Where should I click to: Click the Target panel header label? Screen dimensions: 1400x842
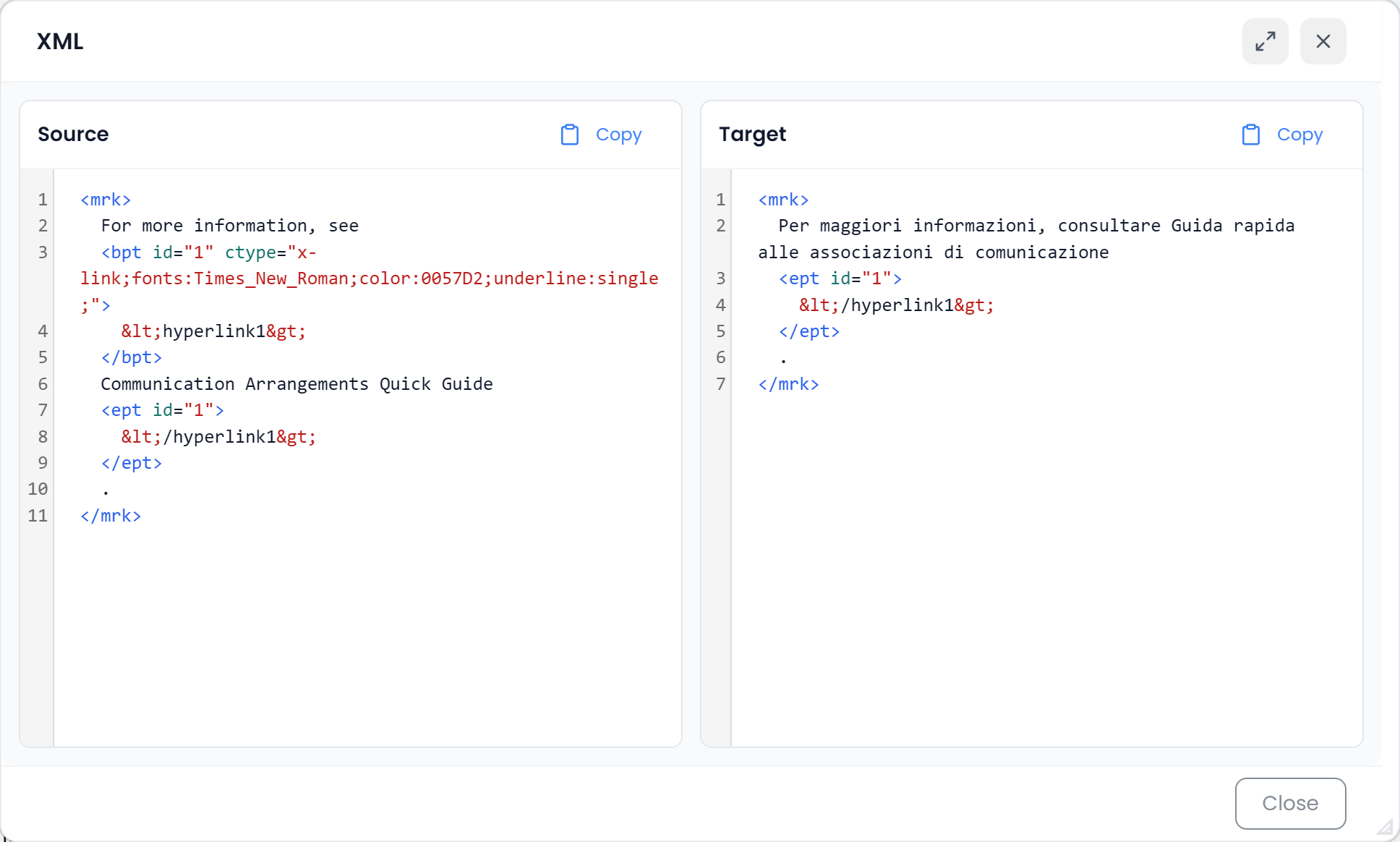point(752,135)
